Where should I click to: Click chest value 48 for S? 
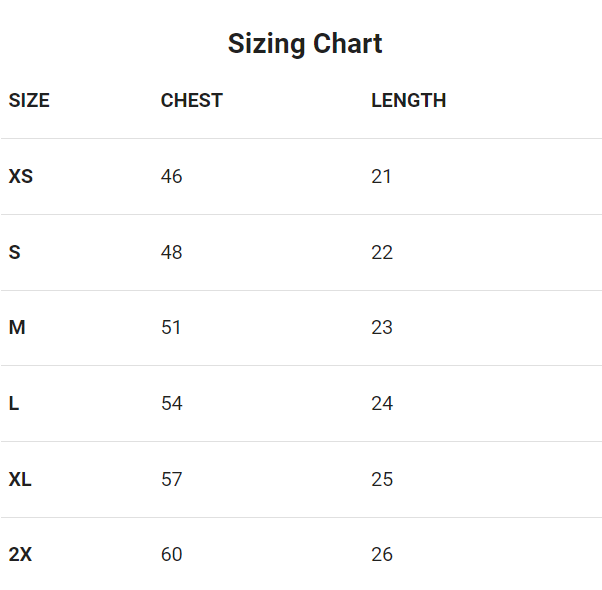[172, 253]
